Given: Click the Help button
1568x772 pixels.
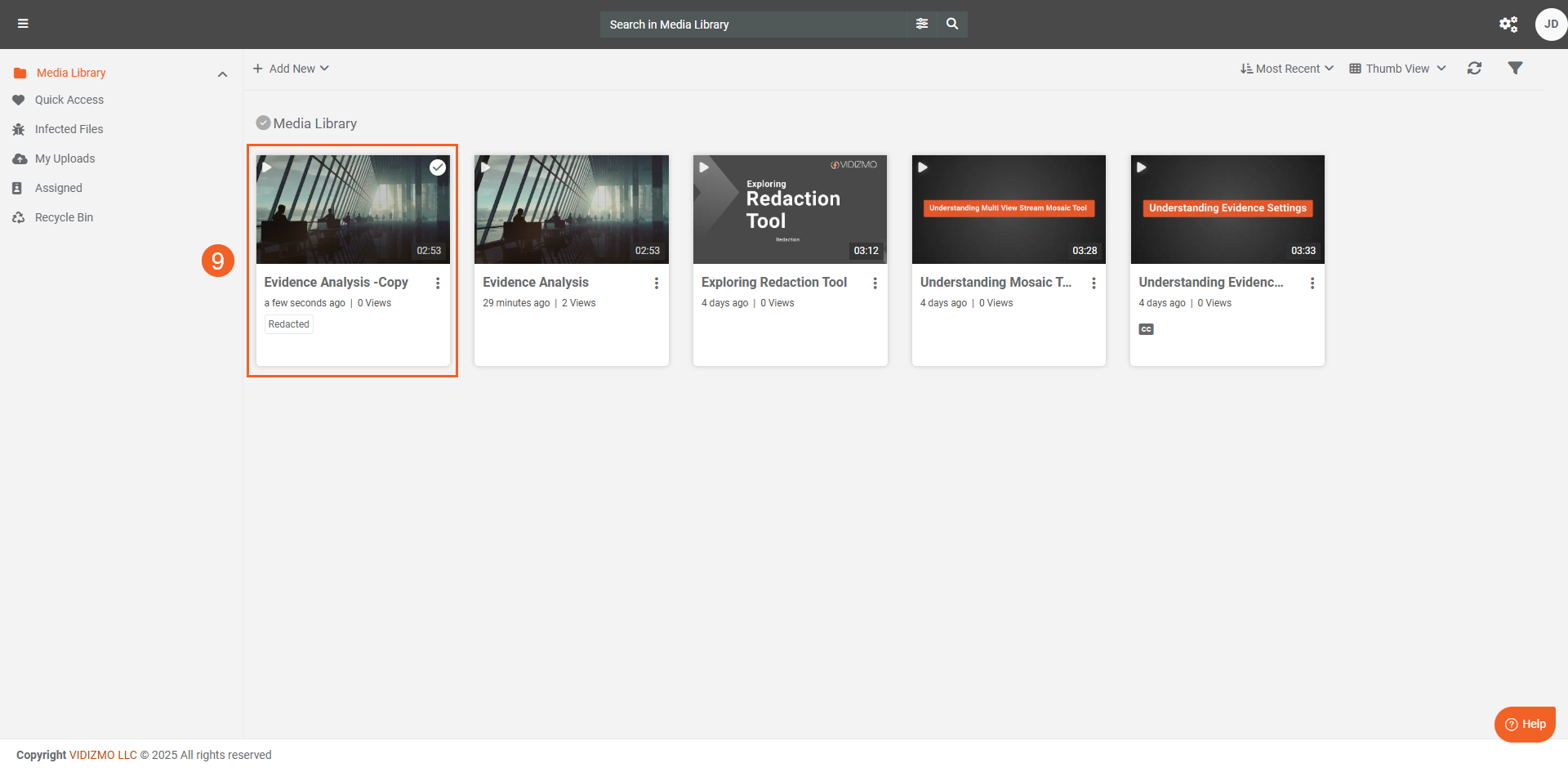Looking at the screenshot, I should pyautogui.click(x=1525, y=724).
